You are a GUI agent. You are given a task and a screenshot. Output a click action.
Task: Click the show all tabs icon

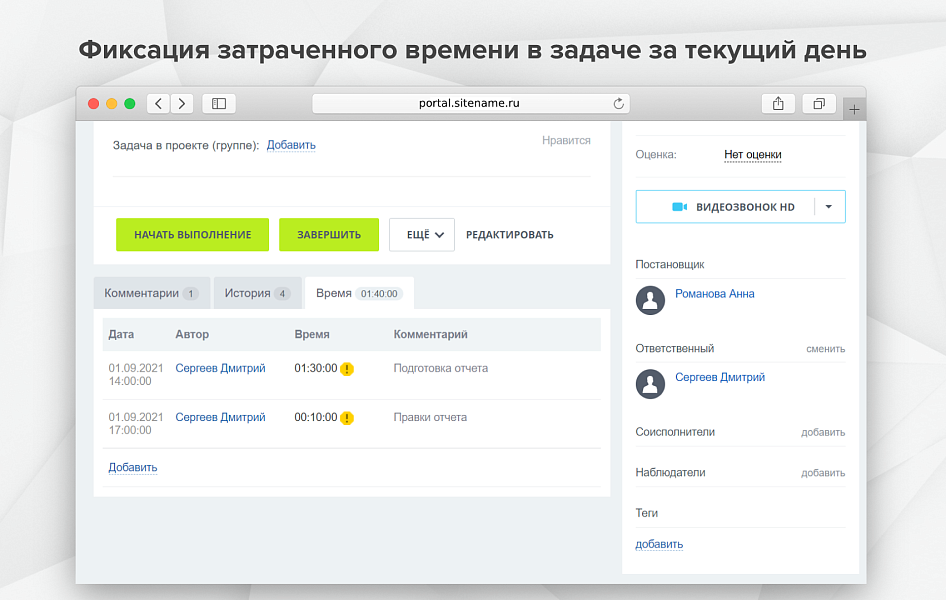point(818,103)
